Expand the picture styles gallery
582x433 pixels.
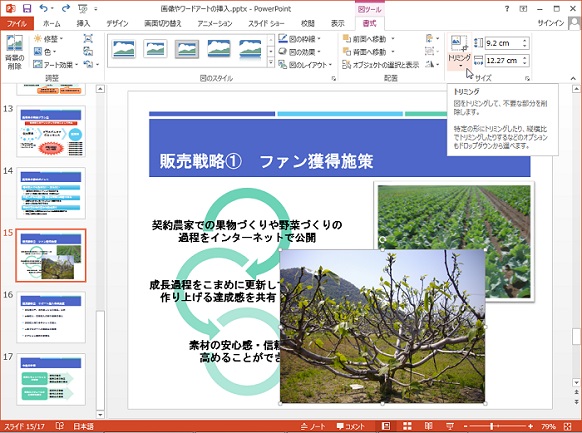tap(271, 63)
